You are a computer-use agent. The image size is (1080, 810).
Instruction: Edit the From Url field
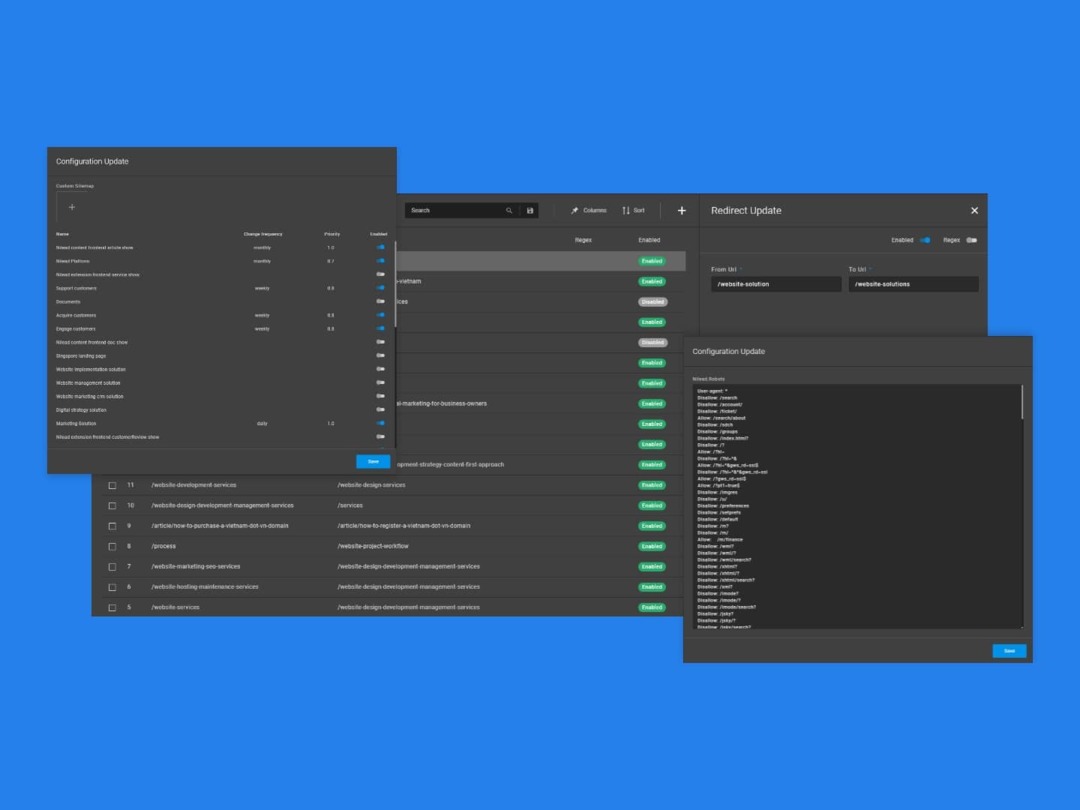776,284
